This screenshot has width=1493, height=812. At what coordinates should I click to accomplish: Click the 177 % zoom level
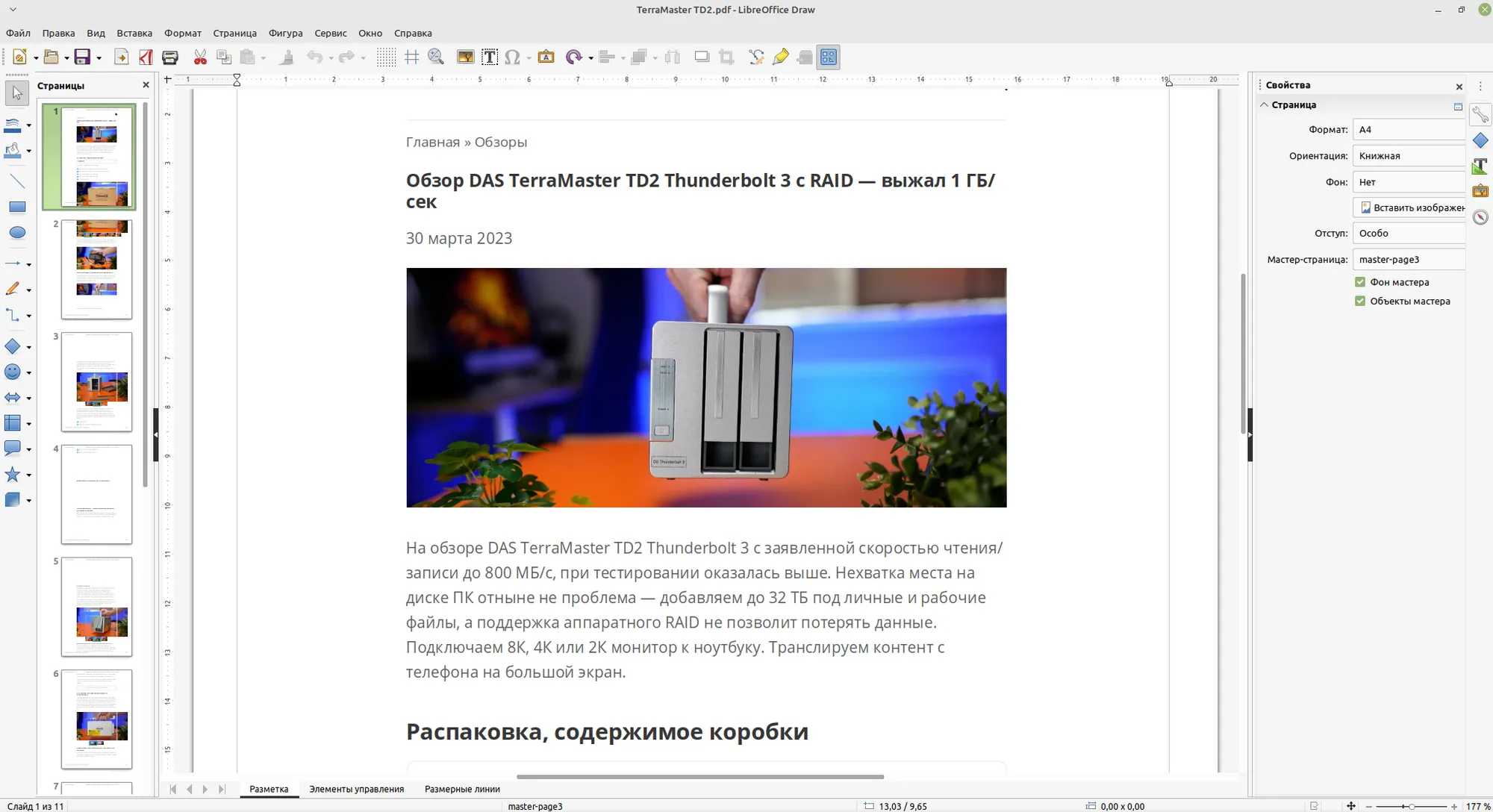coord(1477,807)
